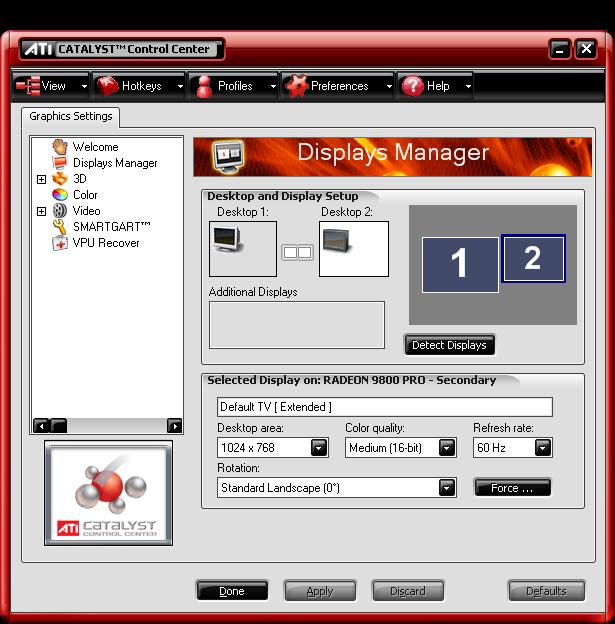
Task: Open the Hotkeys menu
Action: [x=139, y=86]
